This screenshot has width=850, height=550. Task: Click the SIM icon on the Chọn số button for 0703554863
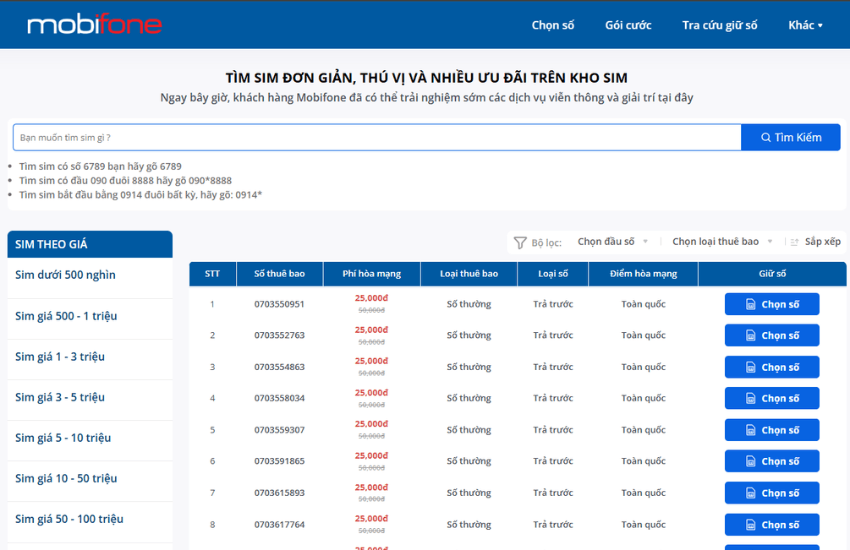click(751, 367)
